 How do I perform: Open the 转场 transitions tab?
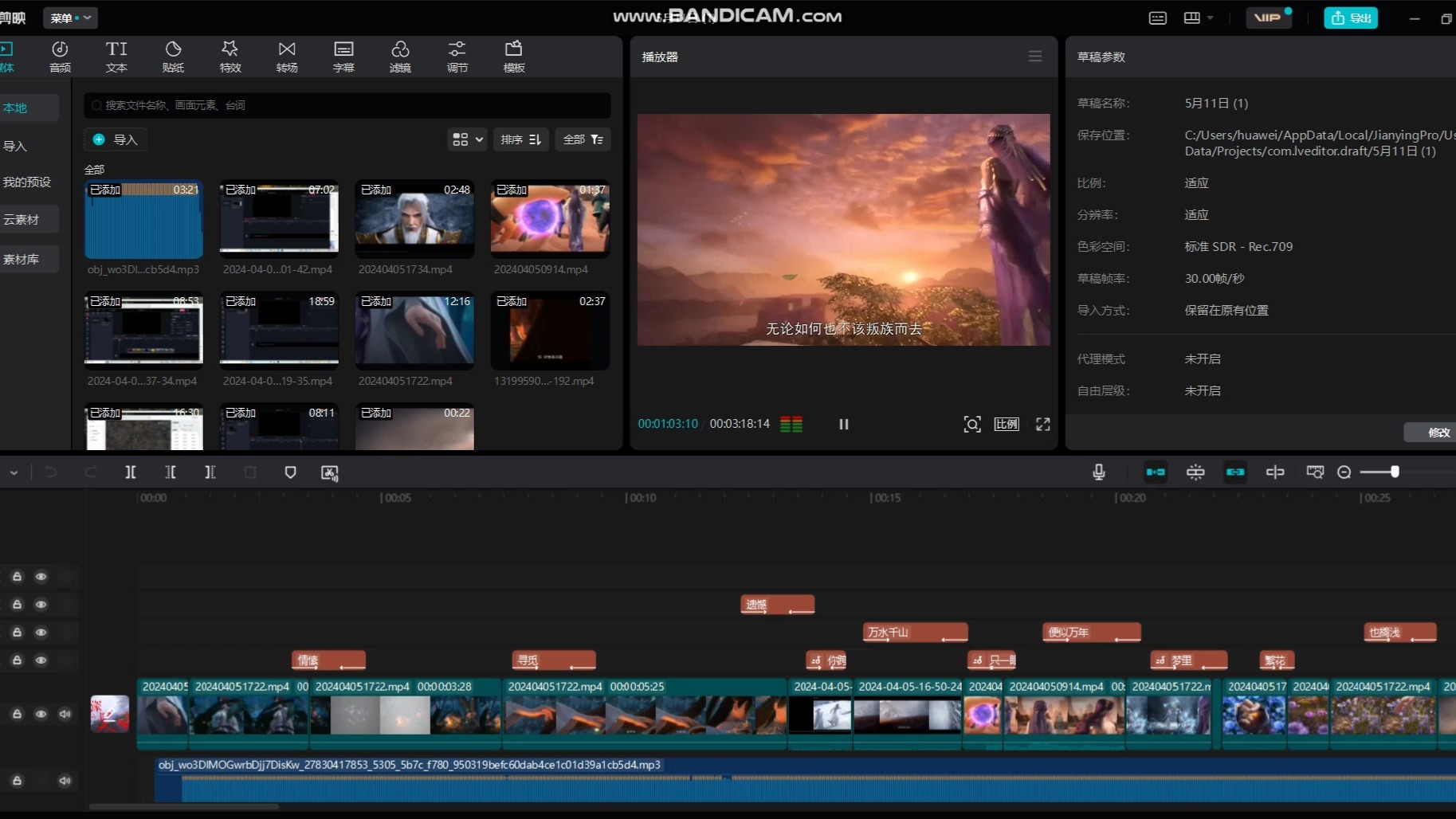click(x=287, y=57)
